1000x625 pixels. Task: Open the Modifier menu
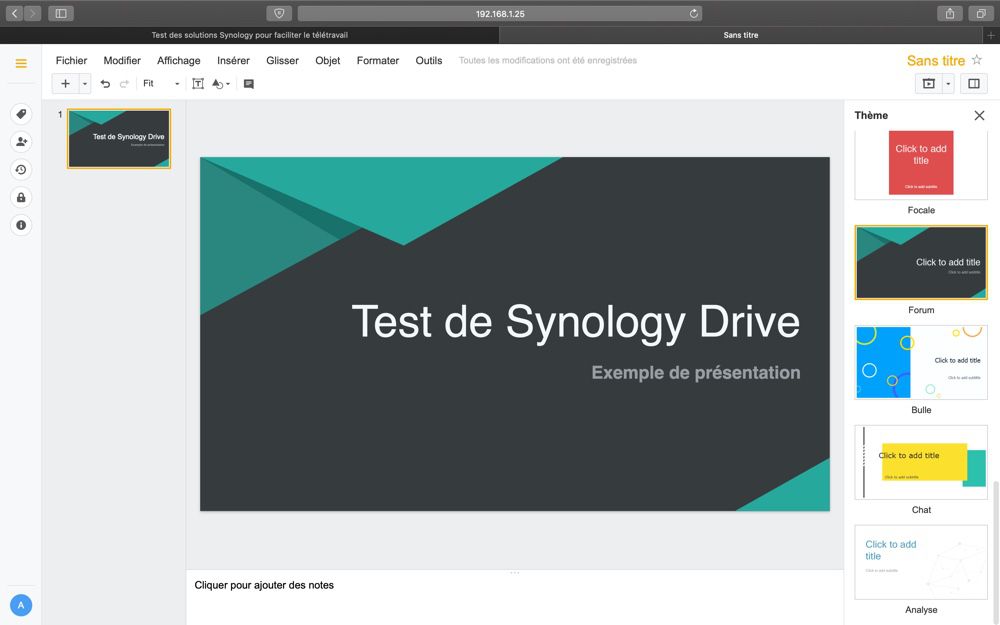pyautogui.click(x=122, y=61)
